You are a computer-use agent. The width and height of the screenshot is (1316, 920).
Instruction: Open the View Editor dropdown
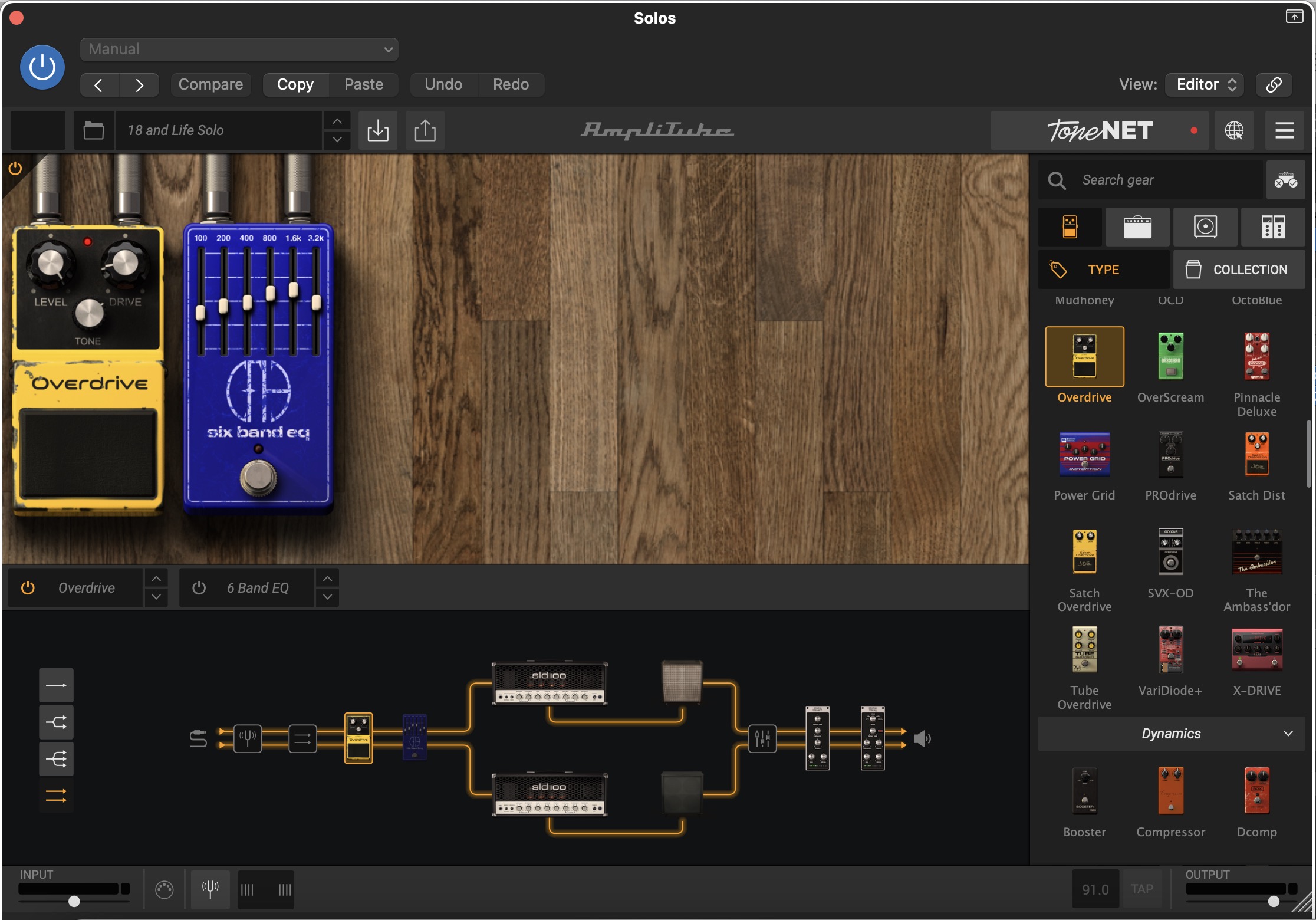click(x=1205, y=85)
